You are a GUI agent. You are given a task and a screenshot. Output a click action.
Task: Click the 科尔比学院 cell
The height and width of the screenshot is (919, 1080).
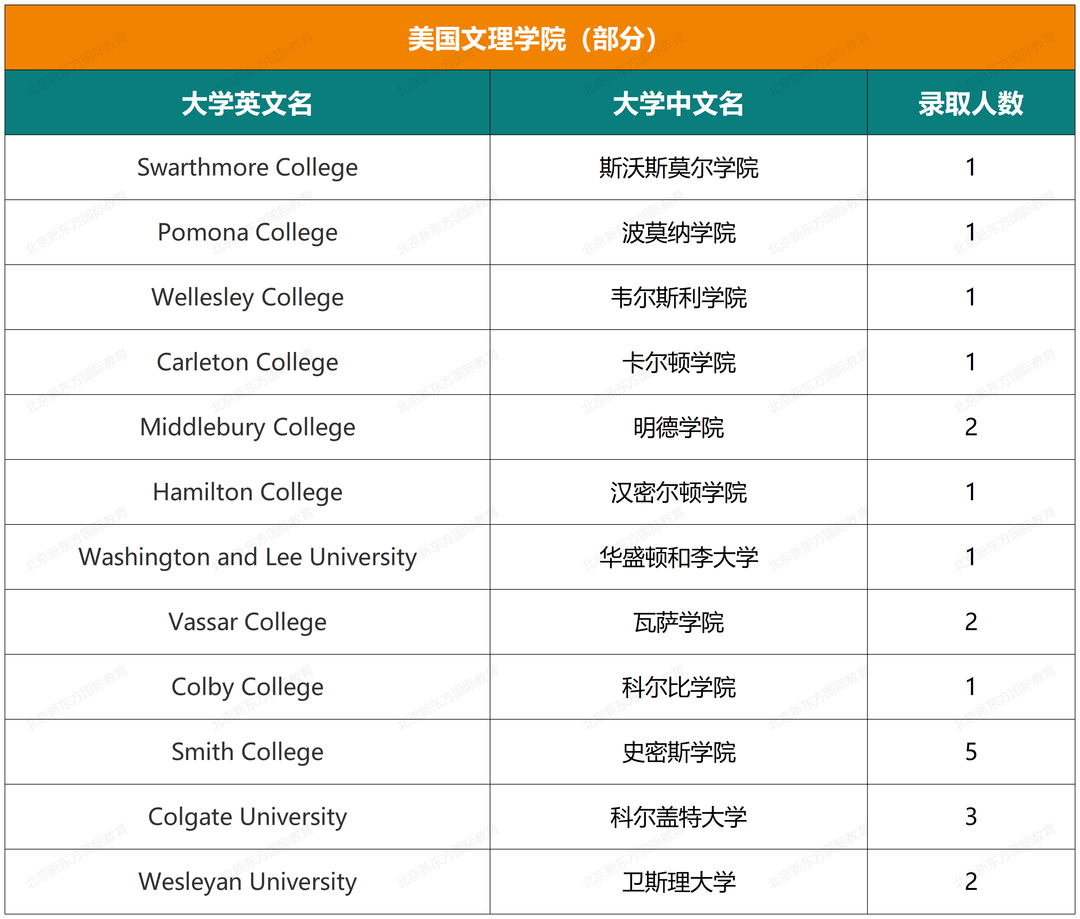coord(678,687)
